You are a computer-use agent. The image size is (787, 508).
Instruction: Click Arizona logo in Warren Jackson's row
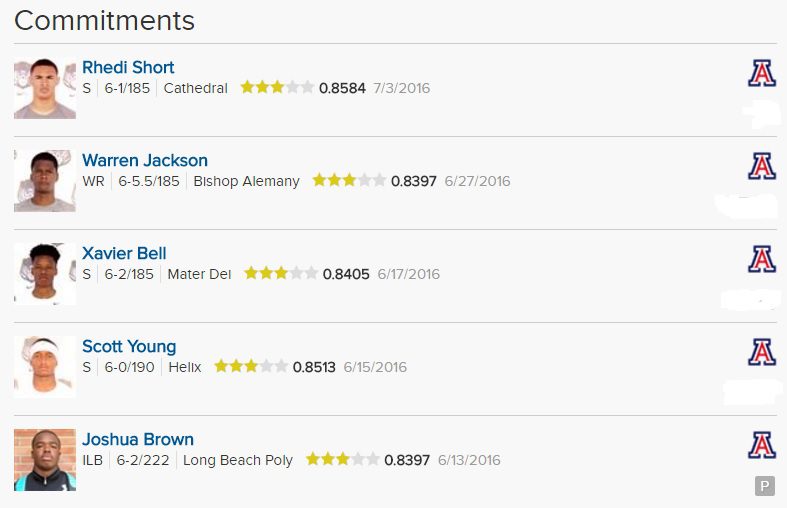click(762, 166)
